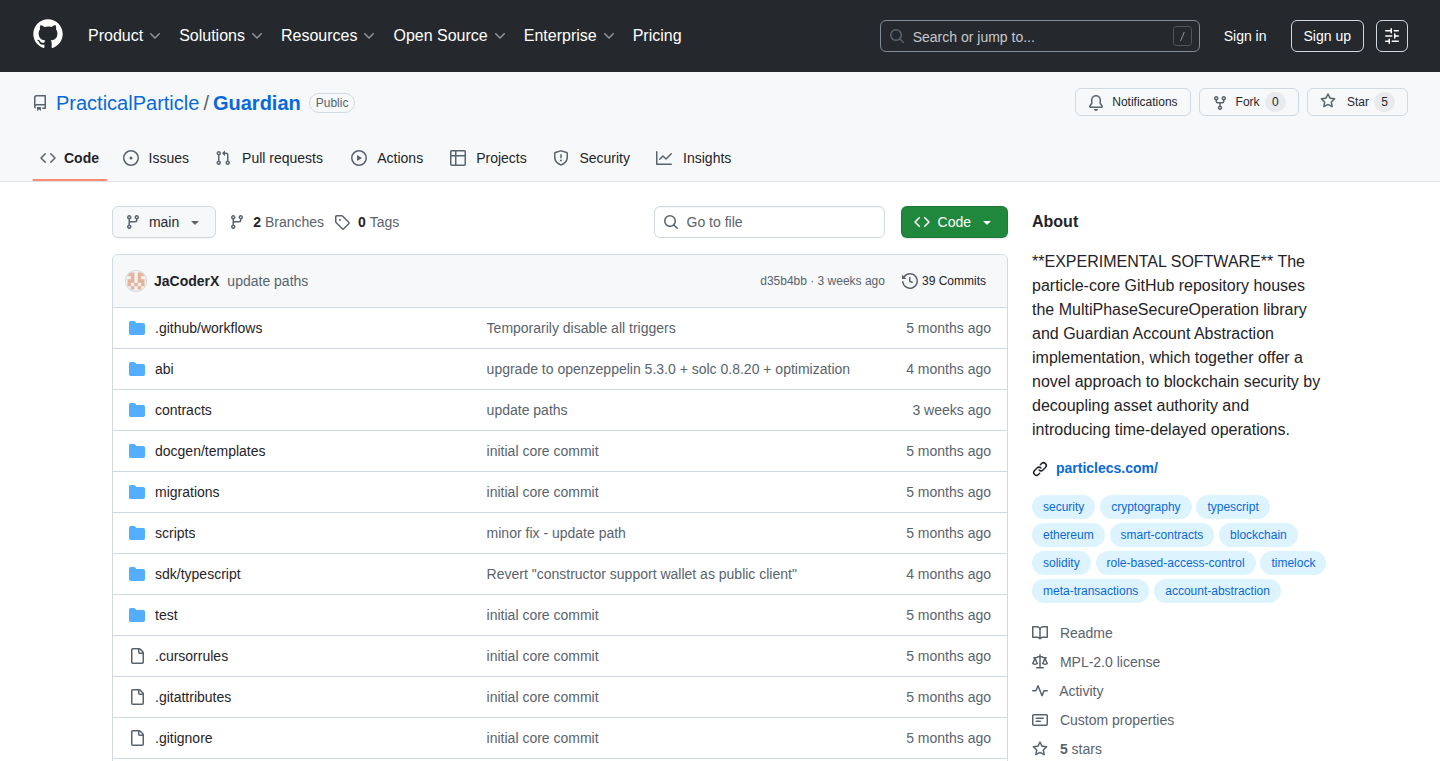The image size is (1440, 761).
Task: Click the Custom properties icon
Action: tap(1040, 720)
